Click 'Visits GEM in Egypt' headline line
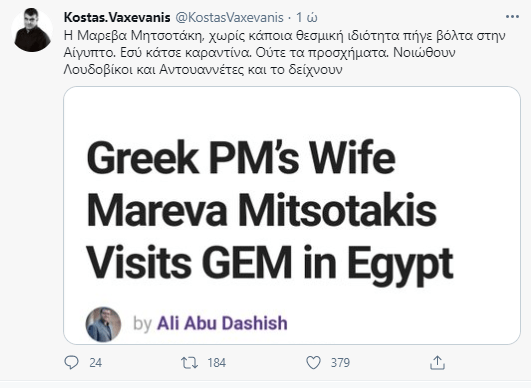Image resolution: width=531 pixels, height=388 pixels. click(x=270, y=263)
